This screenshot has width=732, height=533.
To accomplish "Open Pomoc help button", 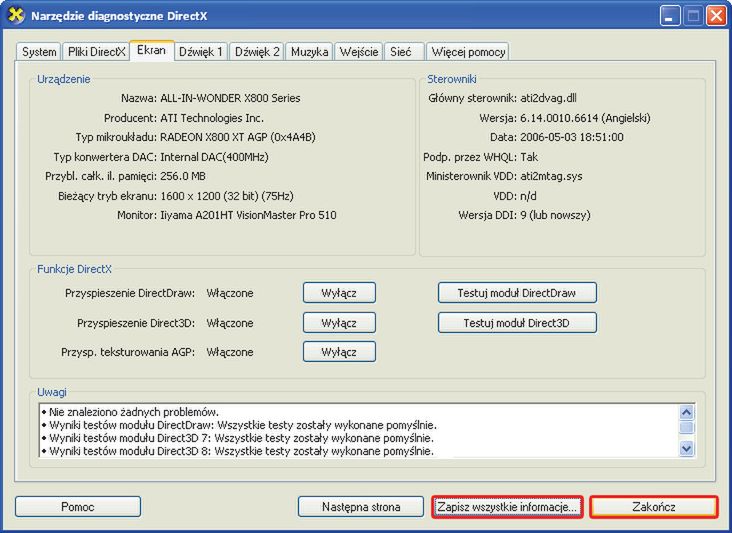I will tap(78, 507).
